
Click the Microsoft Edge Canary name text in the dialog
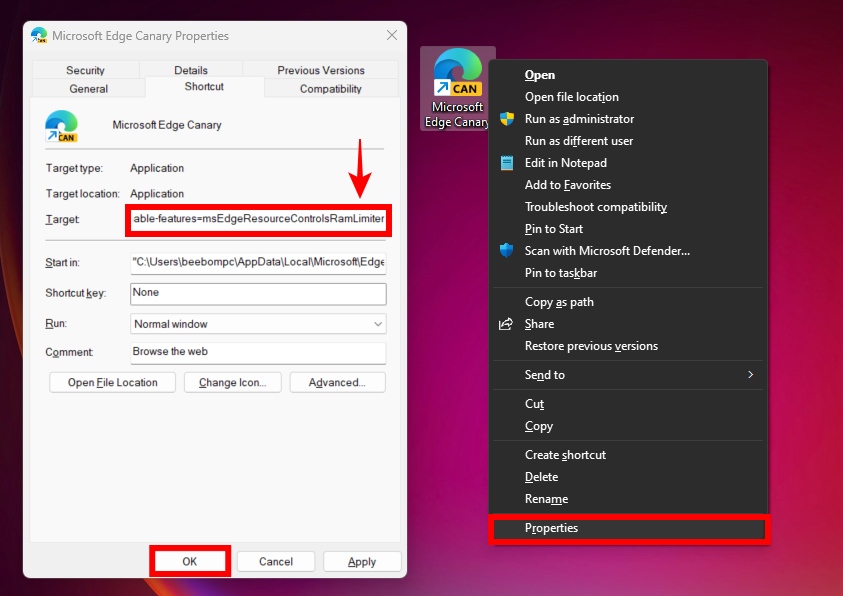click(167, 125)
